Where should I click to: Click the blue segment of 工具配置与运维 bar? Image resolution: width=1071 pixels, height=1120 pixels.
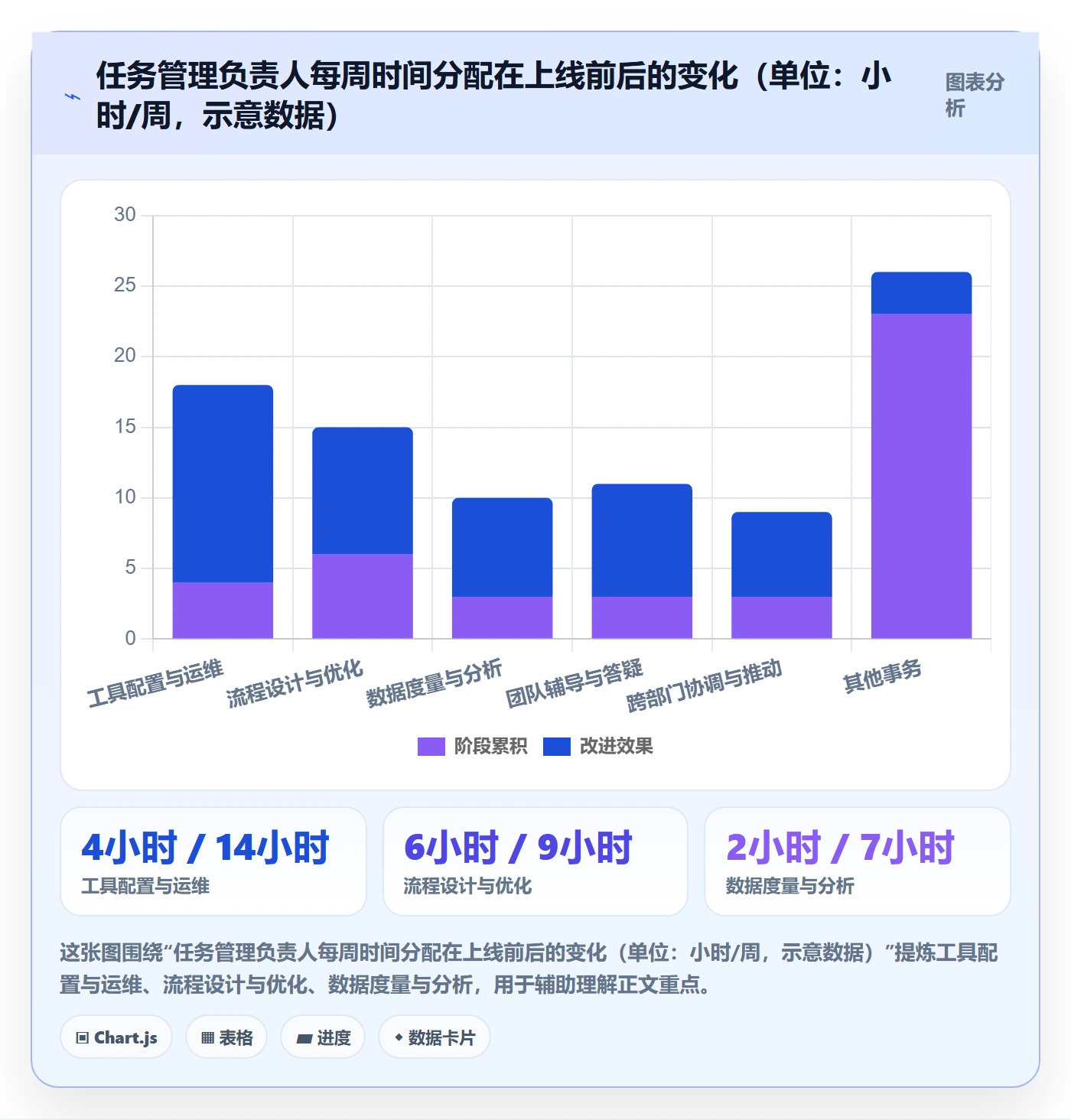pos(223,483)
